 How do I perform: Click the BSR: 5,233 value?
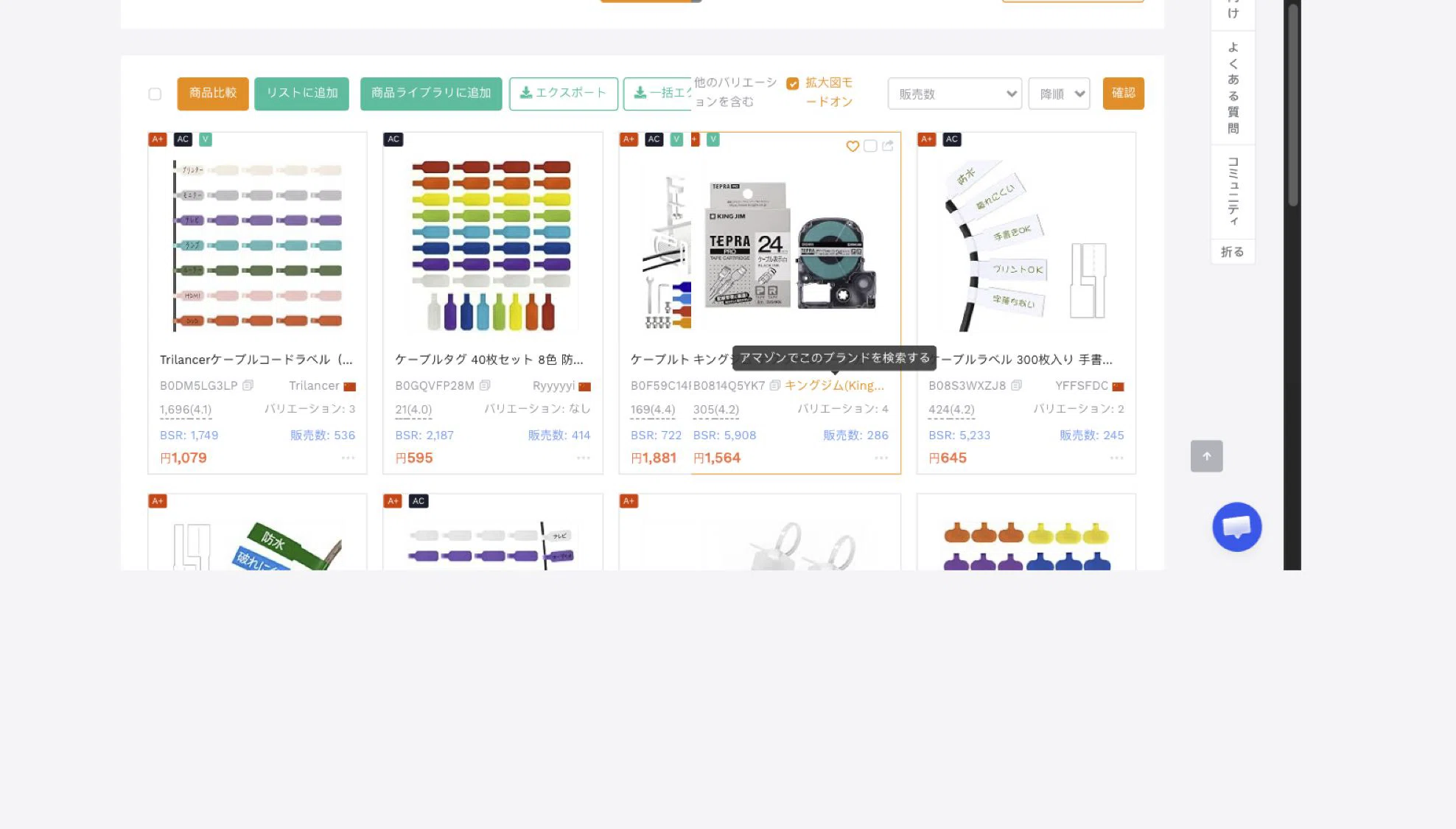[959, 436]
